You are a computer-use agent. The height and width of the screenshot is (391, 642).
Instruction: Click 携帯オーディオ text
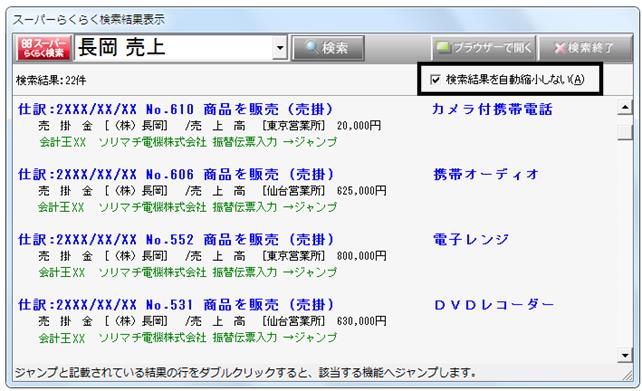(x=486, y=174)
